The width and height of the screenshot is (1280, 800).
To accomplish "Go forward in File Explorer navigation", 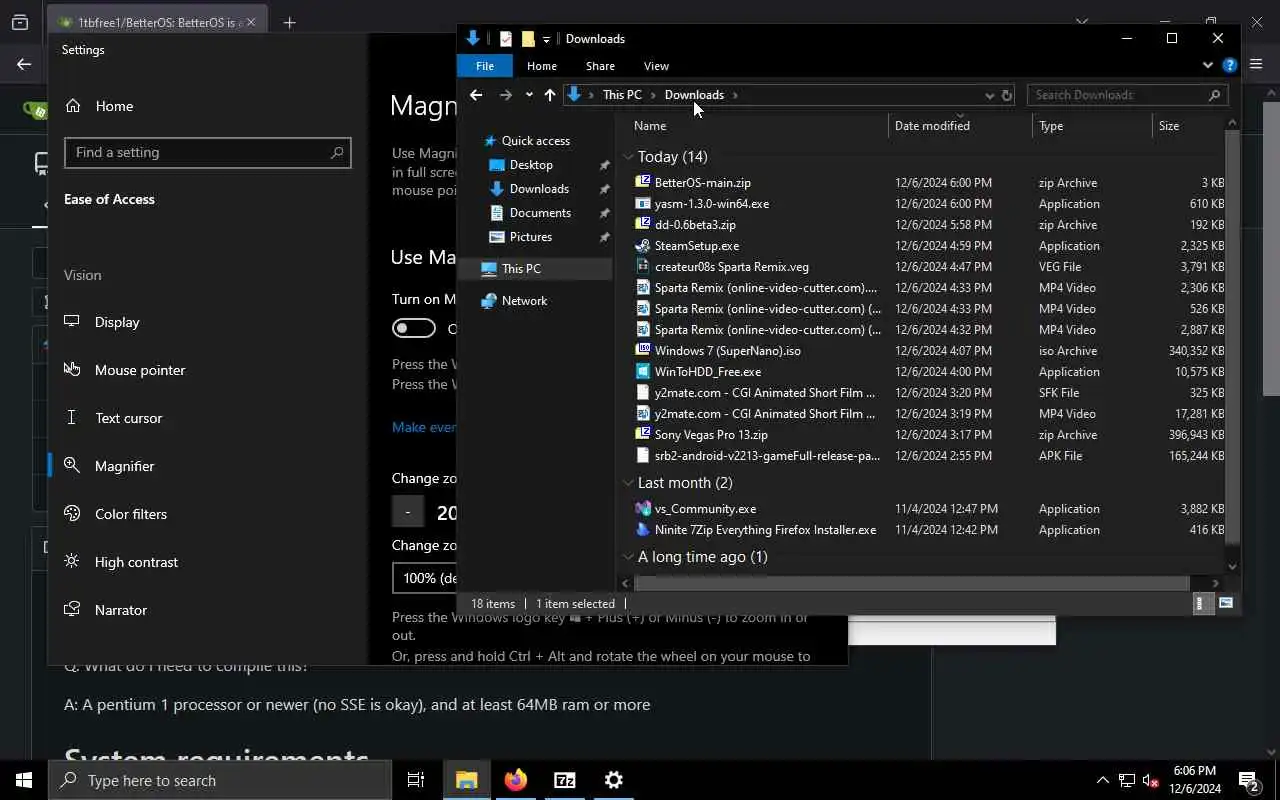I will (505, 95).
